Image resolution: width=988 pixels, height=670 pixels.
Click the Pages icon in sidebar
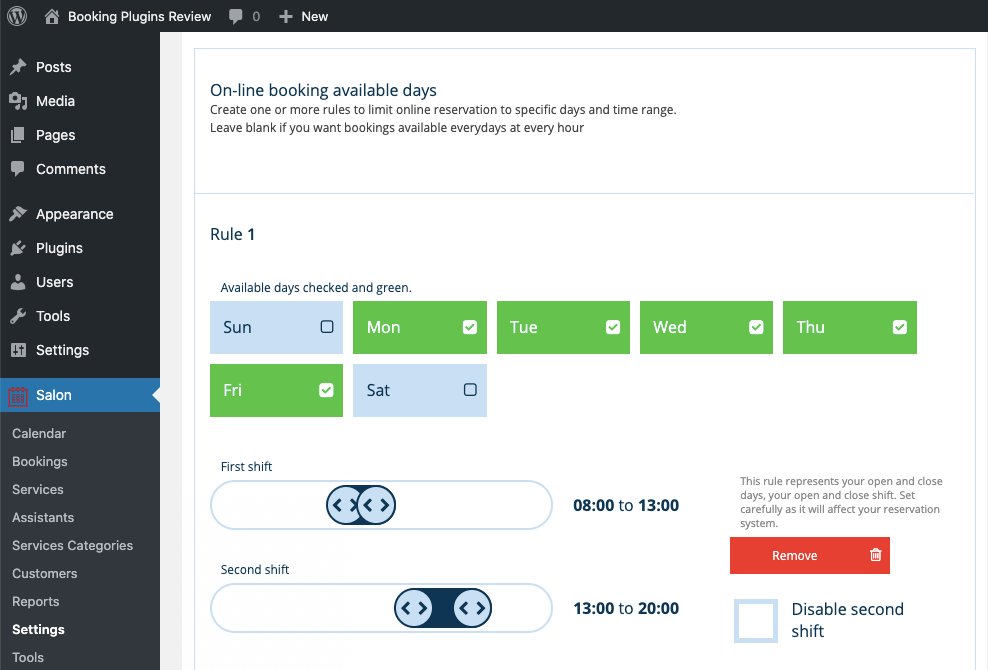tap(18, 135)
